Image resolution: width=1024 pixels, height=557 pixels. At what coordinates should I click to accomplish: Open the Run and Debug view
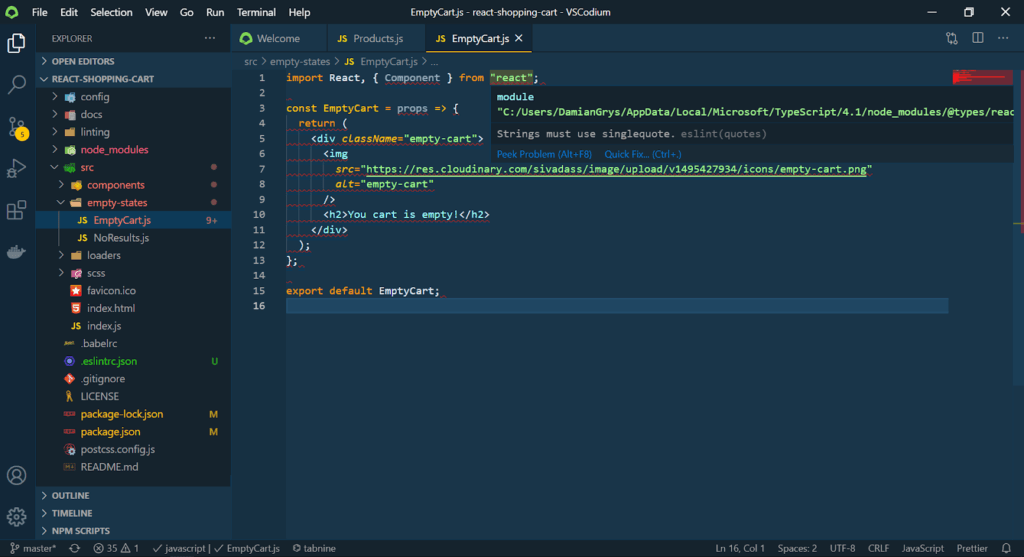pyautogui.click(x=16, y=168)
